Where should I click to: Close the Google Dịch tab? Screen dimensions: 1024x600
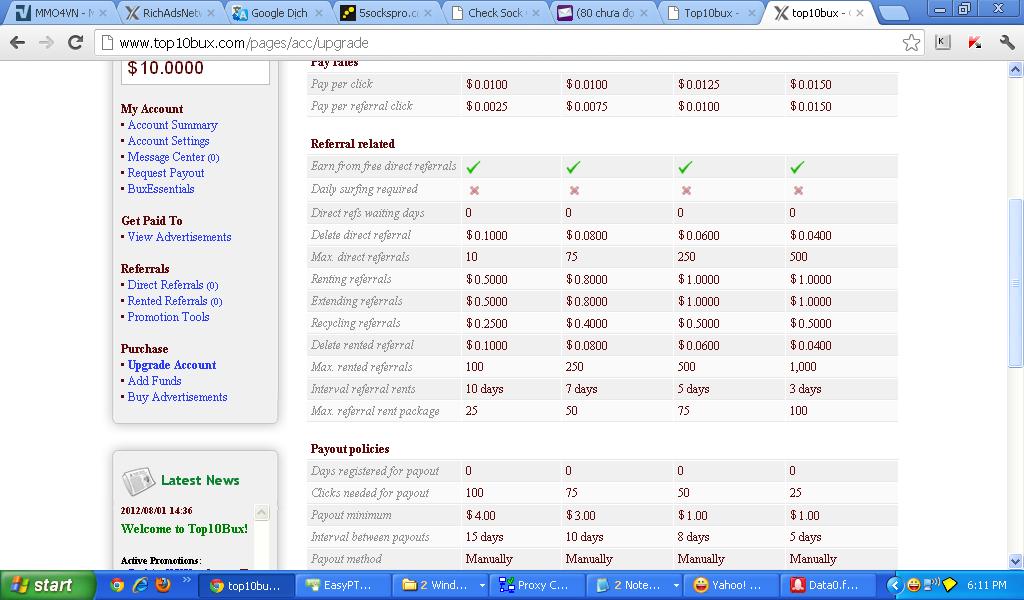click(319, 13)
